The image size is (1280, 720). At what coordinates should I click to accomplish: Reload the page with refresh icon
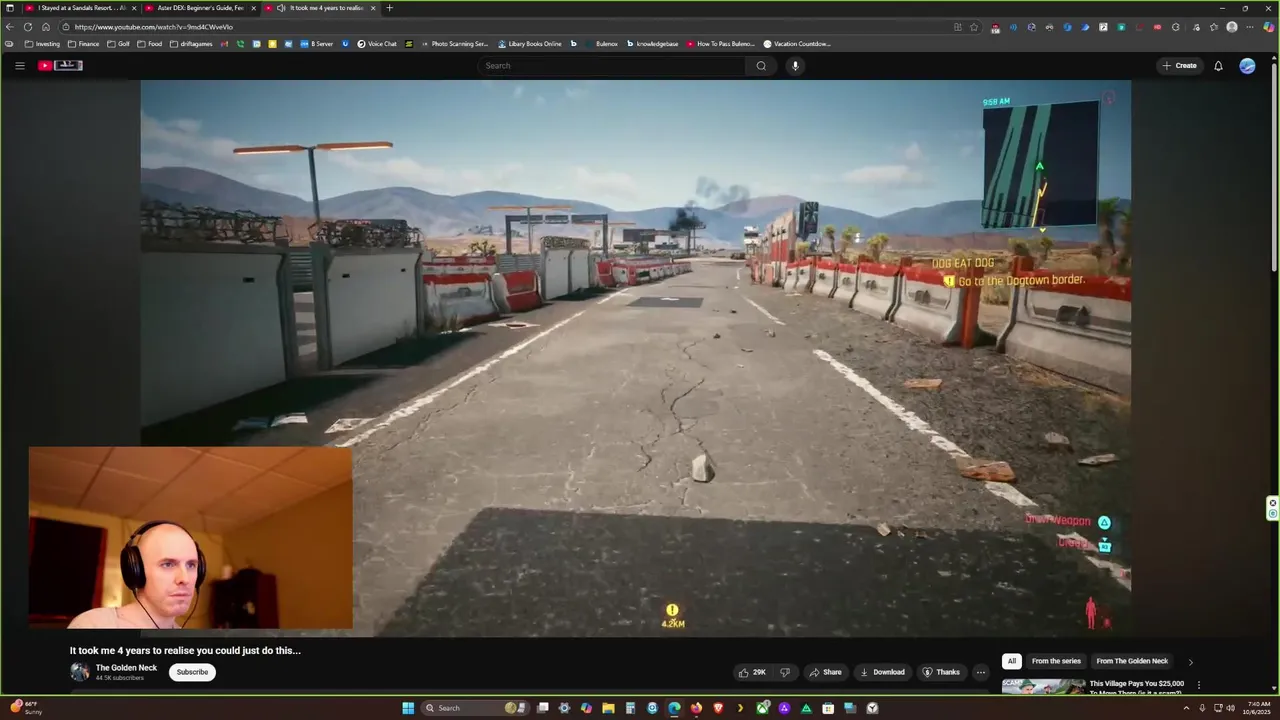coord(28,27)
